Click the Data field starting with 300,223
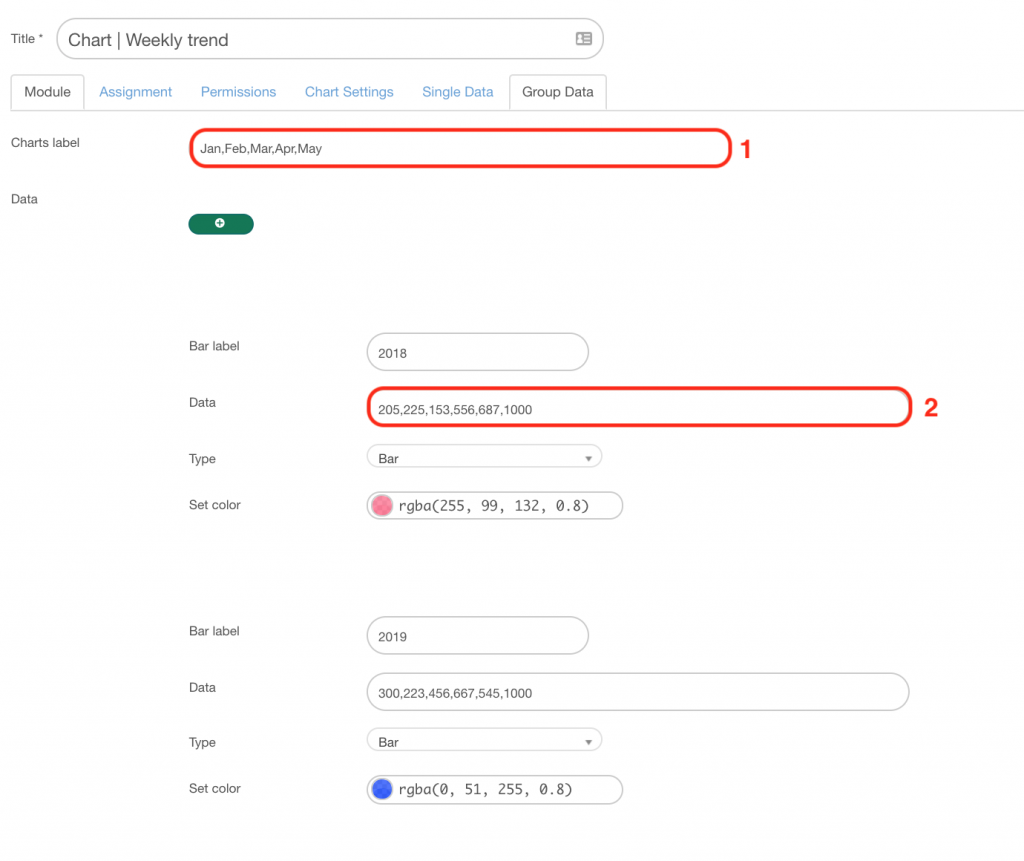Image resolution: width=1024 pixels, height=861 pixels. (x=638, y=692)
